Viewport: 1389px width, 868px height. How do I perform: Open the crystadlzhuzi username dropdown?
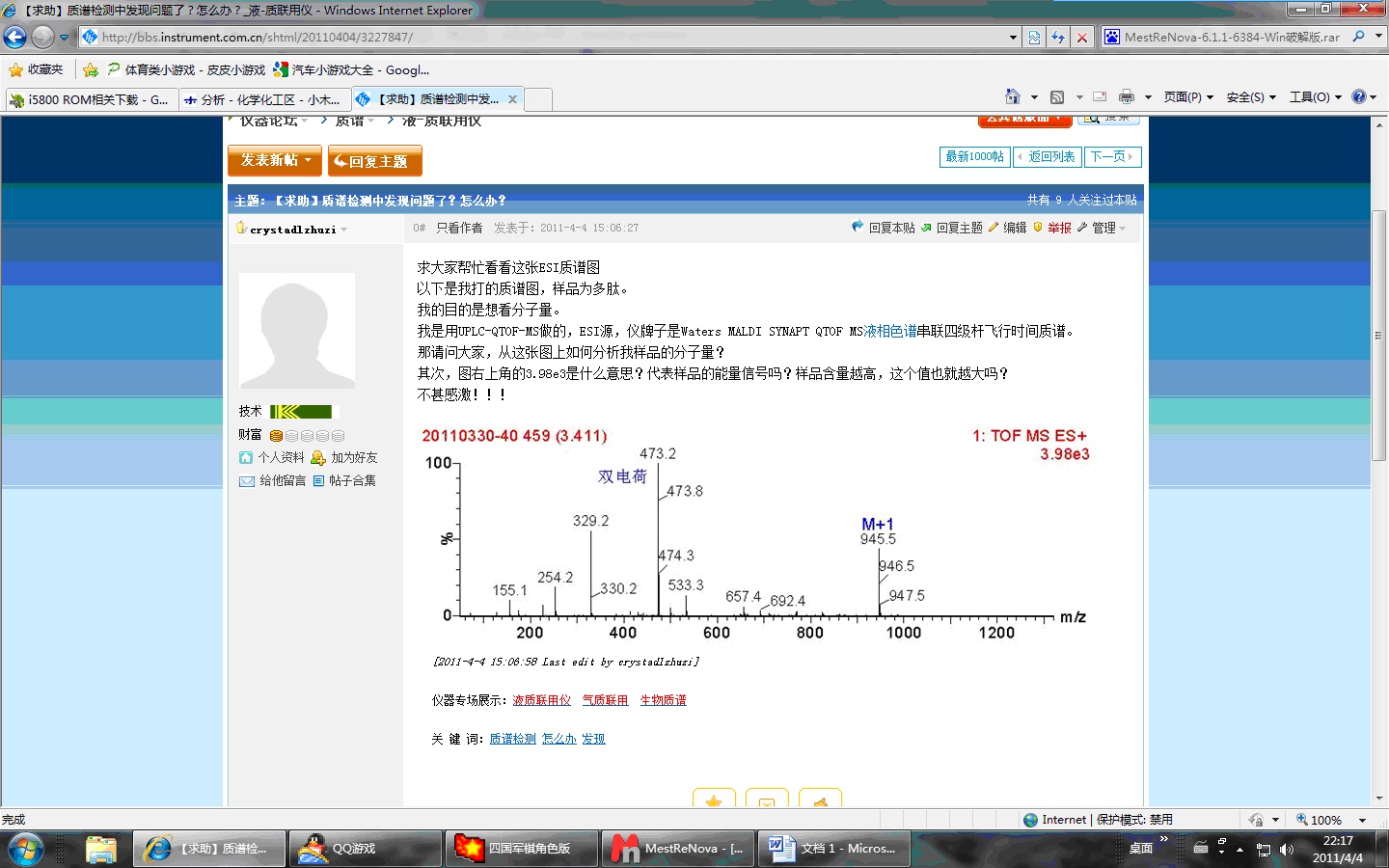point(344,230)
